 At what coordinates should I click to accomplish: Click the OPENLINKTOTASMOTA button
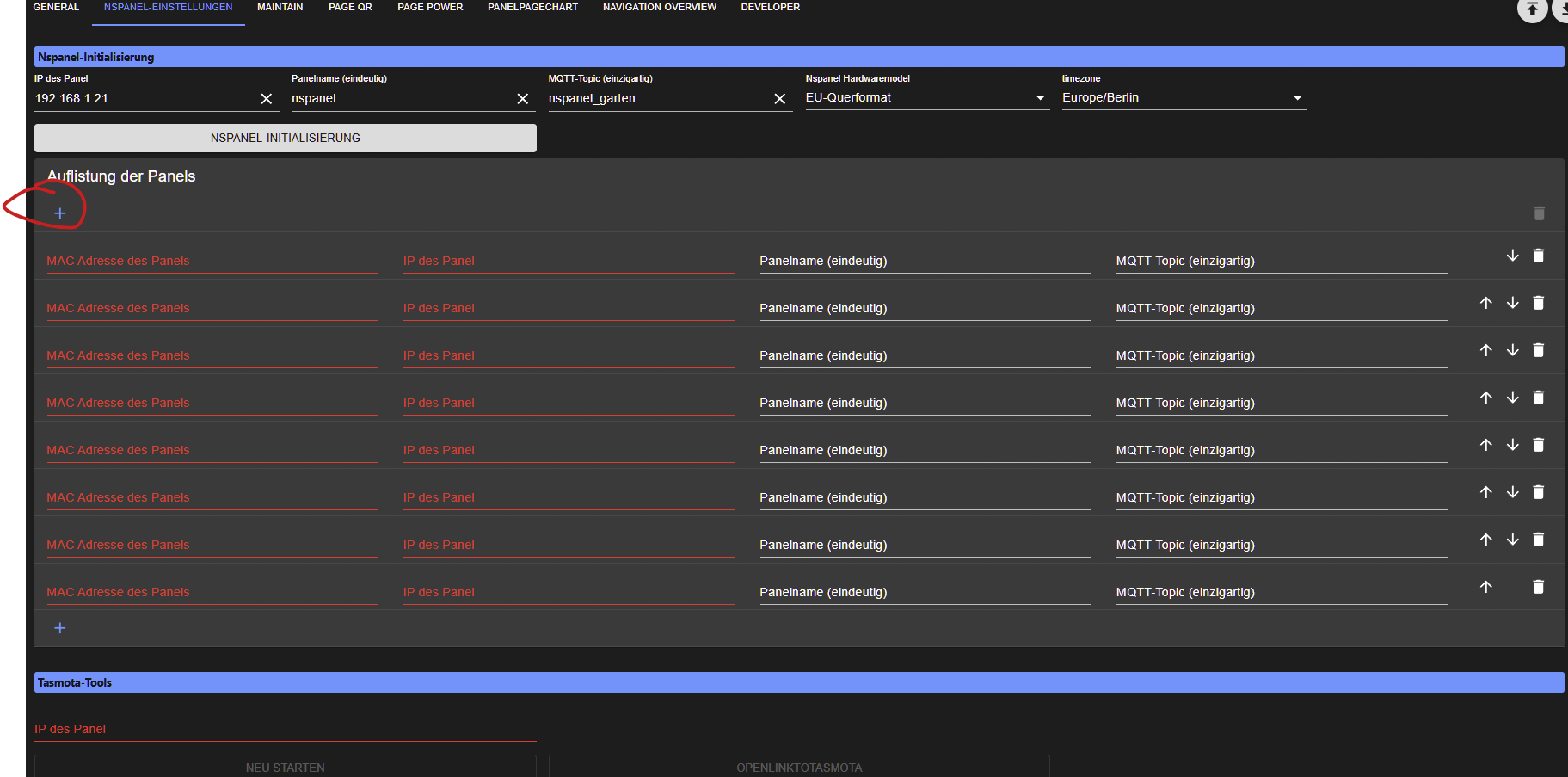pos(799,767)
